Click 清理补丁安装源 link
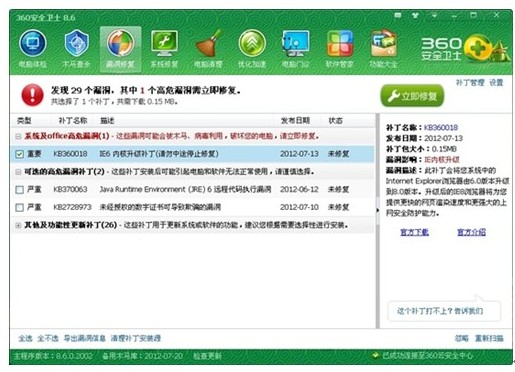This screenshot has height=372, width=515. [x=136, y=338]
